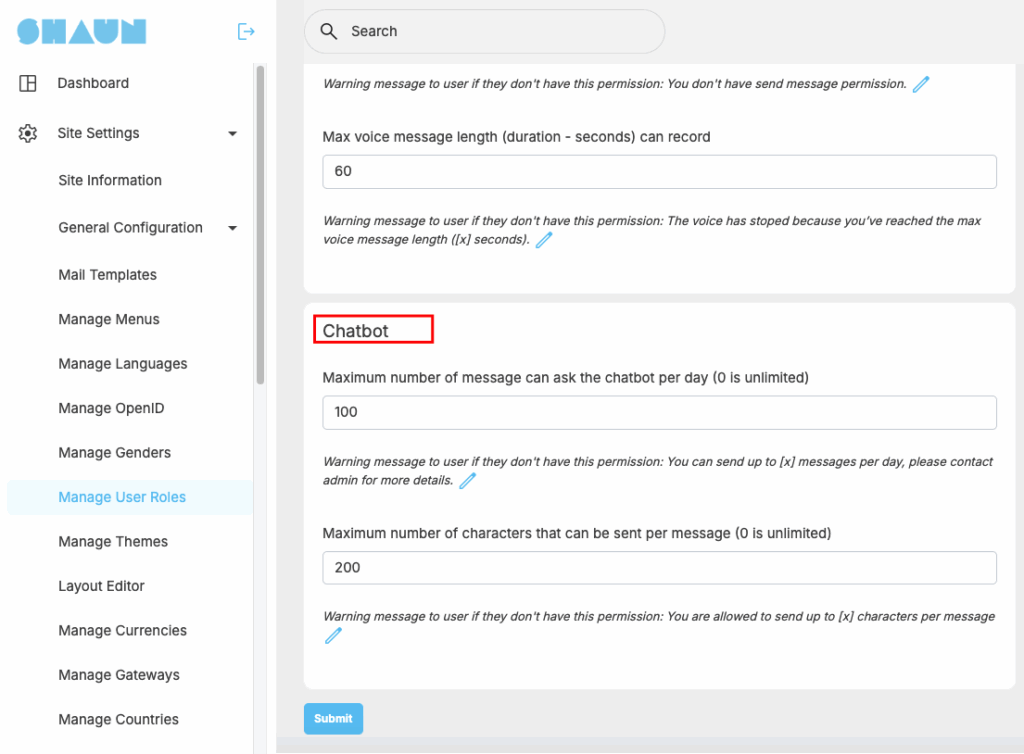Edit the send message permission warning
The width and height of the screenshot is (1024, 754).
[x=921, y=84]
